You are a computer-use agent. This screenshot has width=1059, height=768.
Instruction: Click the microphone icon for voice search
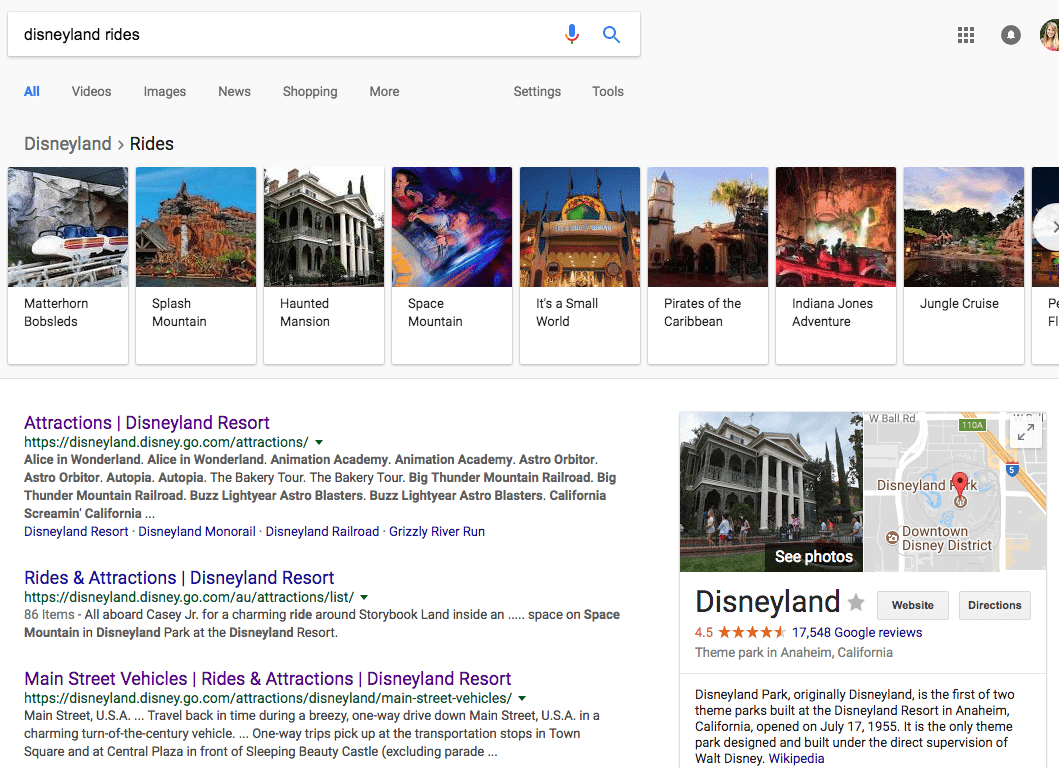pyautogui.click(x=571, y=33)
